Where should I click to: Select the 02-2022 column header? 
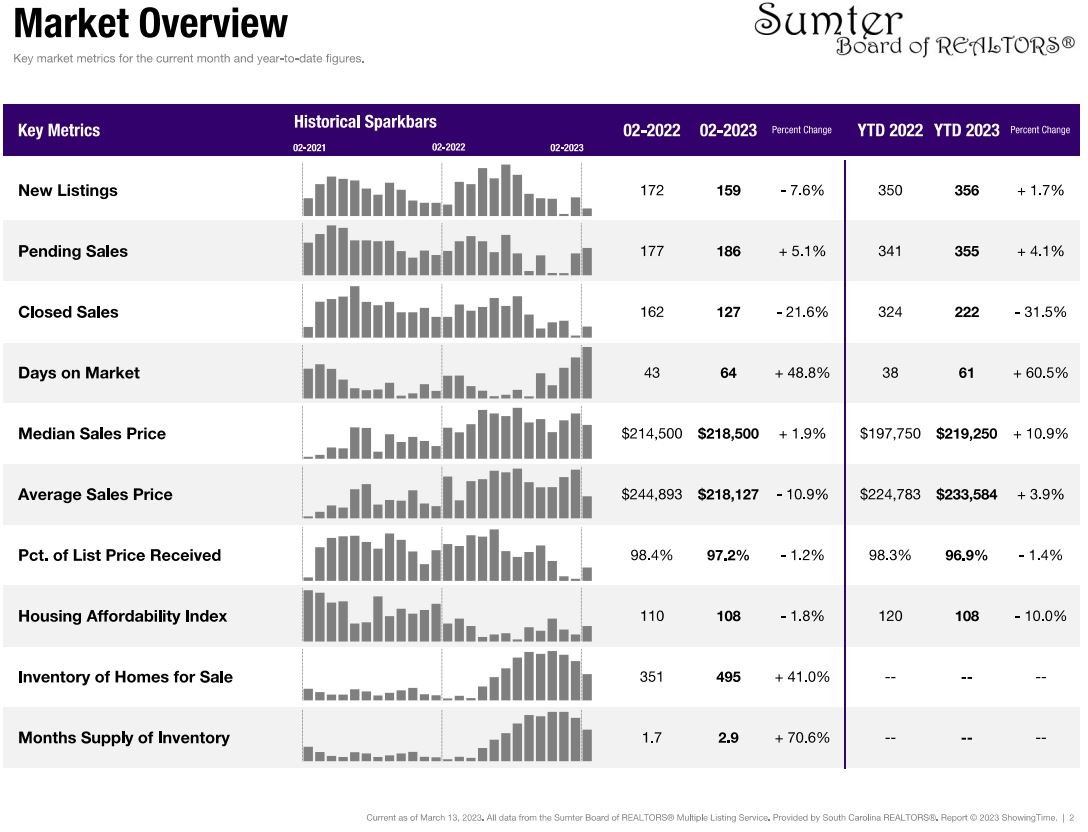coord(651,131)
